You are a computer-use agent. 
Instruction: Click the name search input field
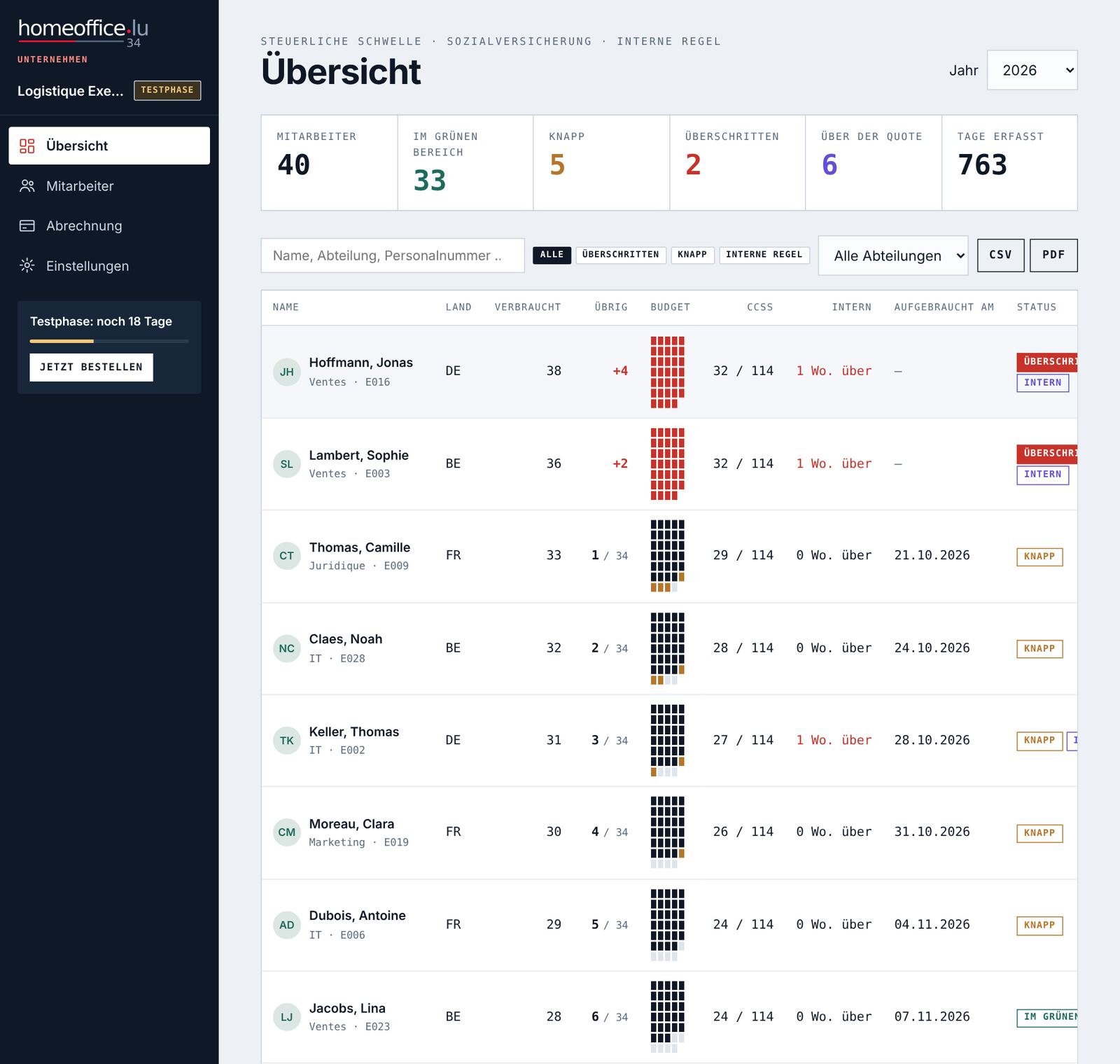click(x=393, y=255)
